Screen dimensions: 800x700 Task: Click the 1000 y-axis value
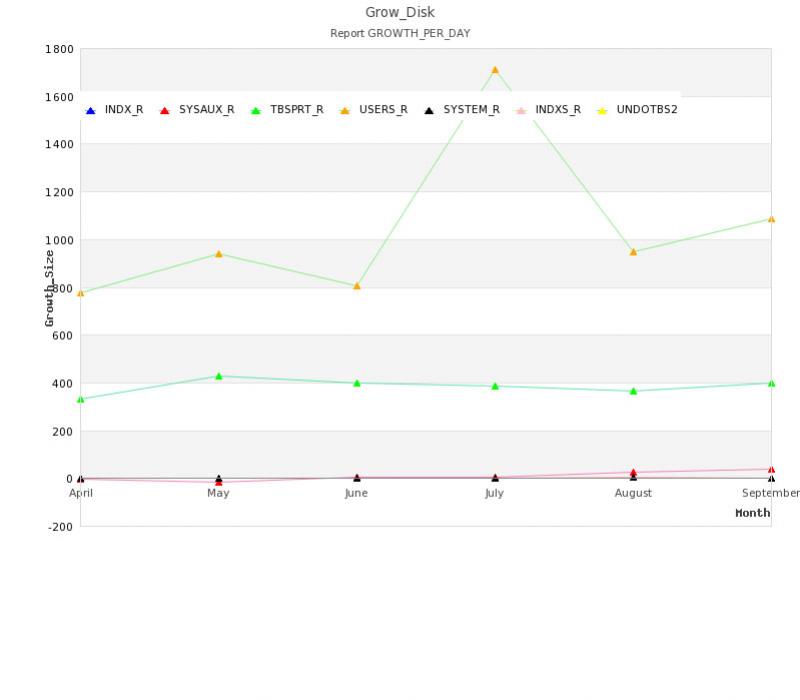click(x=59, y=240)
